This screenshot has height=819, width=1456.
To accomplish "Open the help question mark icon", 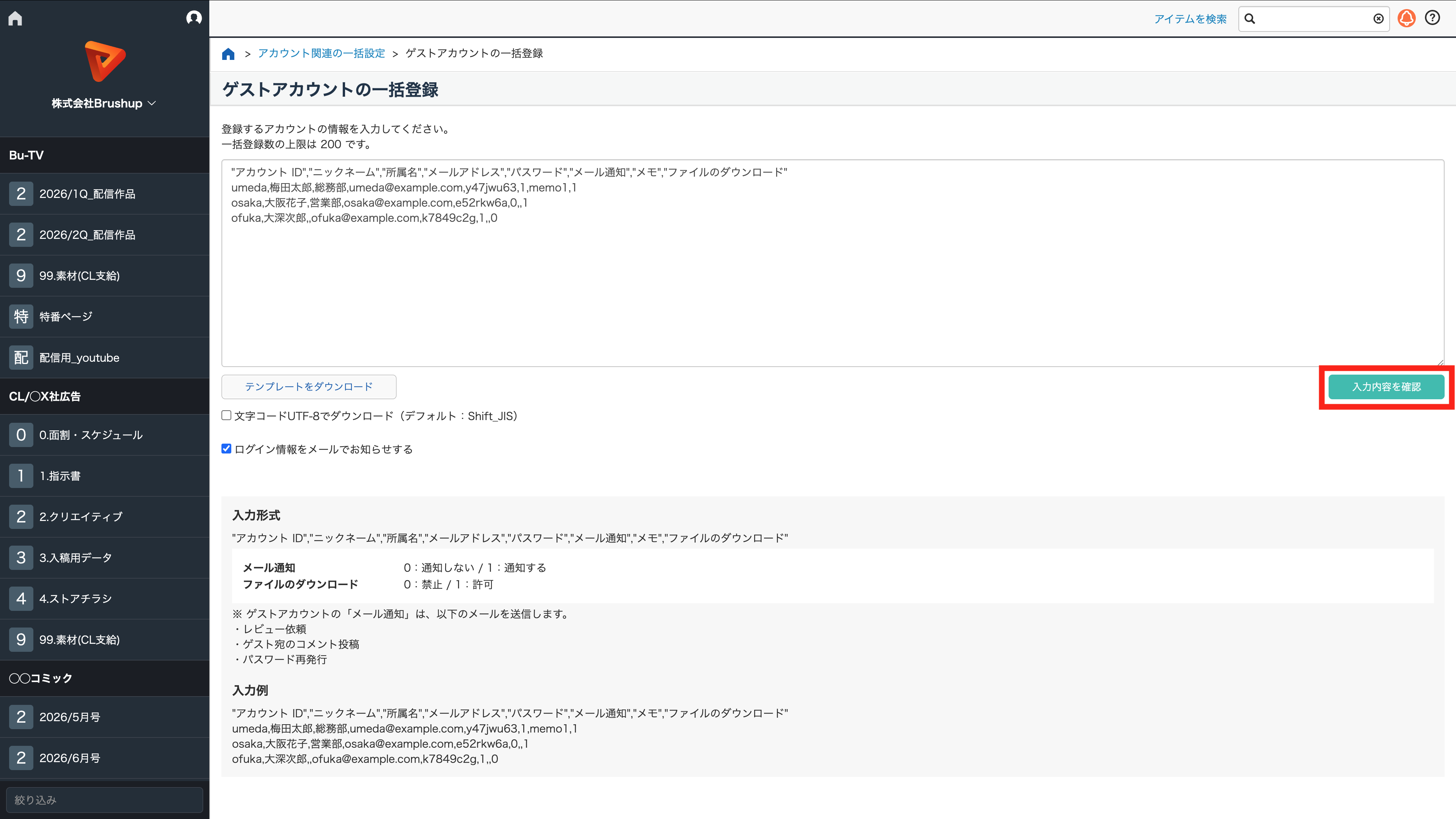I will [1432, 18].
